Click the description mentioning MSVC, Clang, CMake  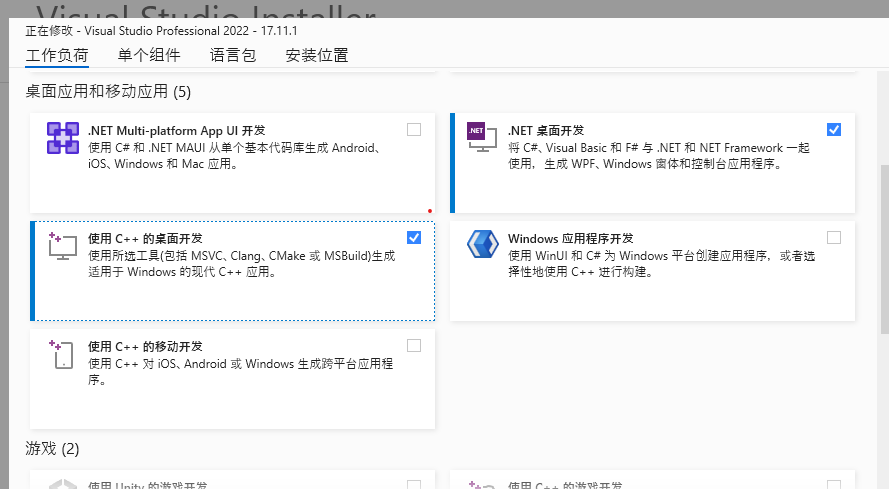tap(242, 264)
